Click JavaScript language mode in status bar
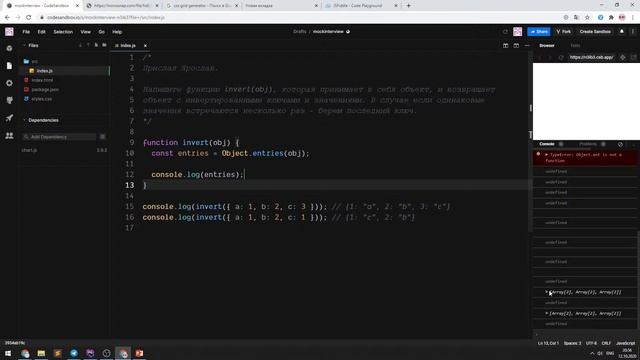Image resolution: width=640 pixels, height=360 pixels. click(625, 343)
